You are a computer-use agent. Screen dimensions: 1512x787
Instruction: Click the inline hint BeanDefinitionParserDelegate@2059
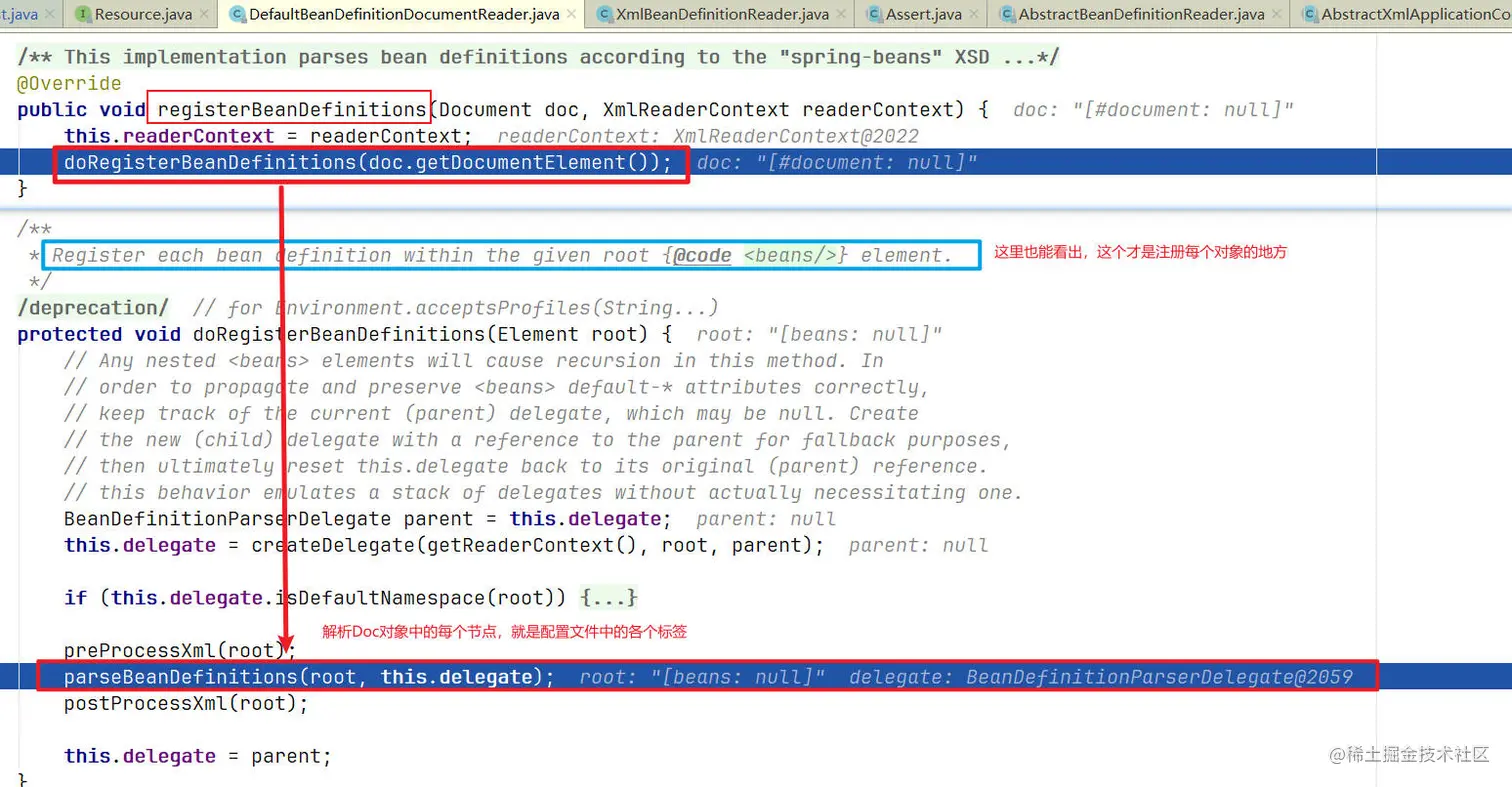tap(1159, 677)
